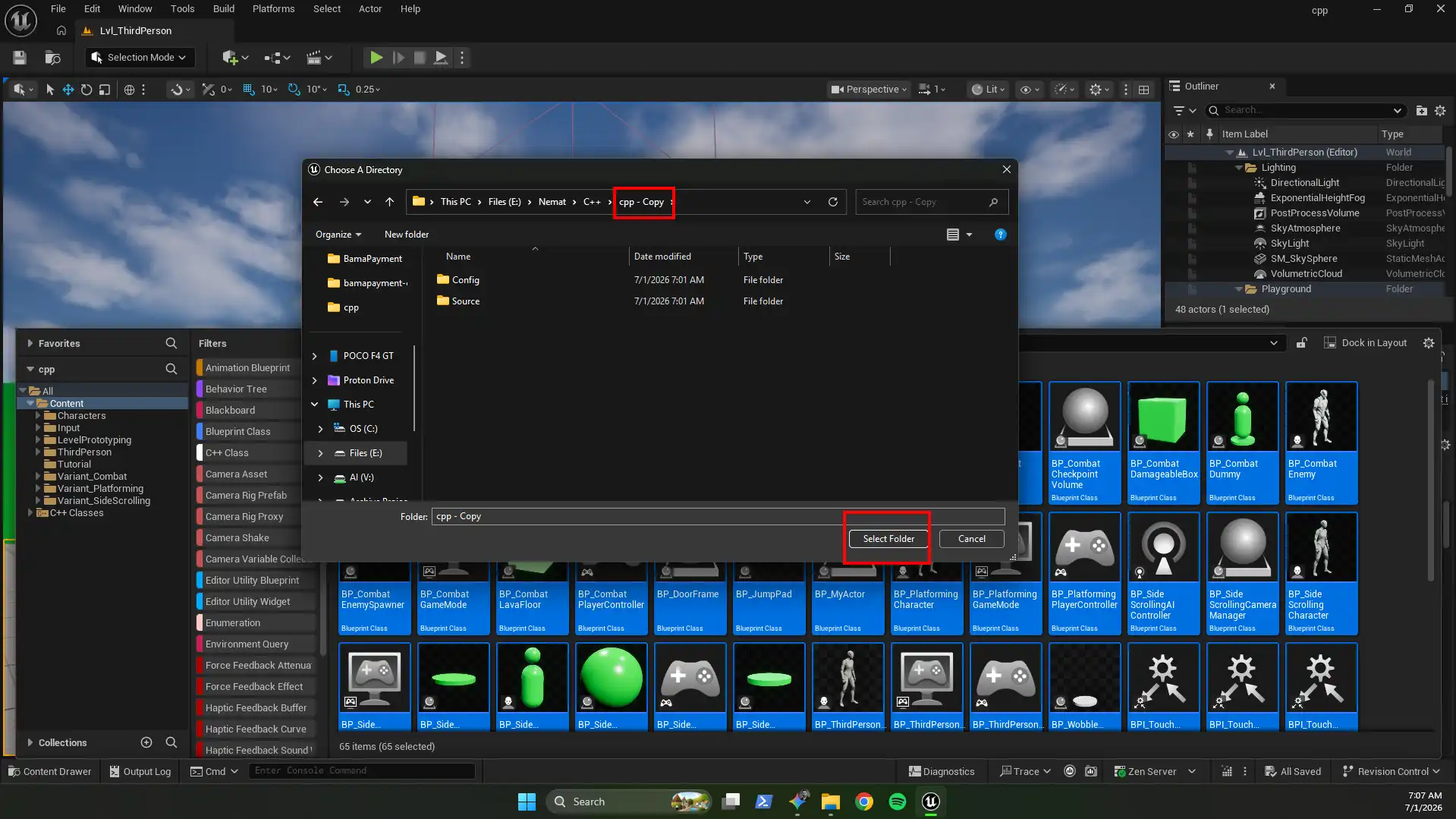This screenshot has width=1456, height=819.
Task: Click the Play level button
Action: (376, 58)
